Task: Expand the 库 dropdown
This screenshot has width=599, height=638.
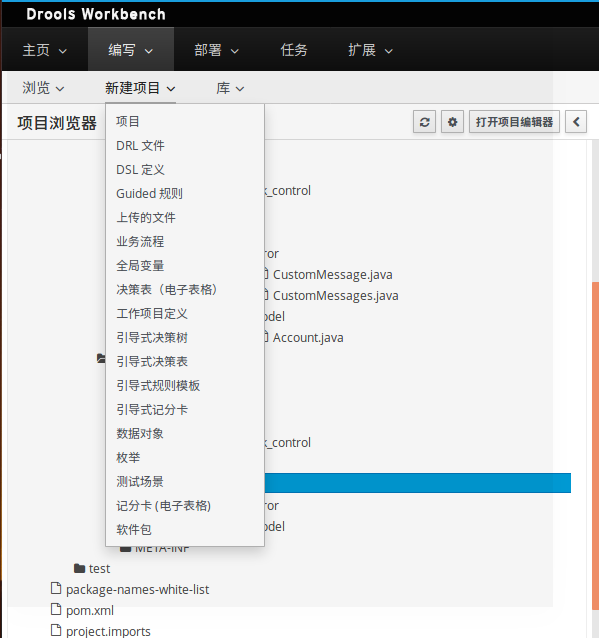Action: tap(230, 88)
